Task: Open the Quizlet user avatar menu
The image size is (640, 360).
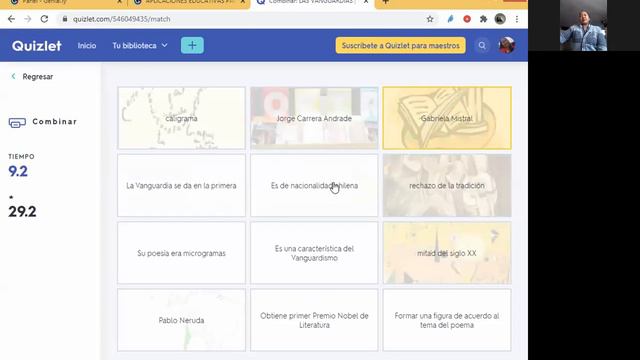Action: click(507, 45)
